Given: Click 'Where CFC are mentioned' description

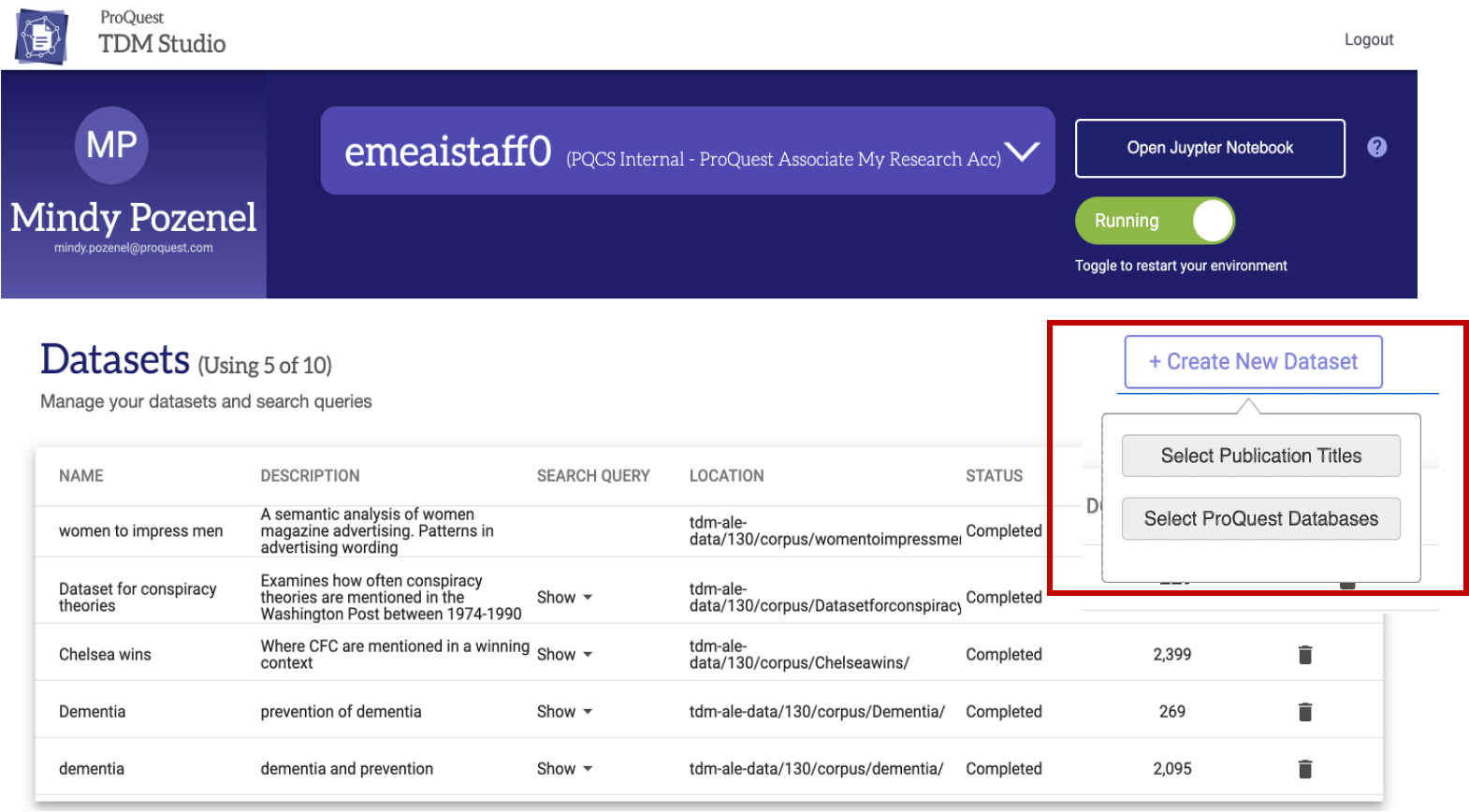Looking at the screenshot, I should [x=395, y=655].
